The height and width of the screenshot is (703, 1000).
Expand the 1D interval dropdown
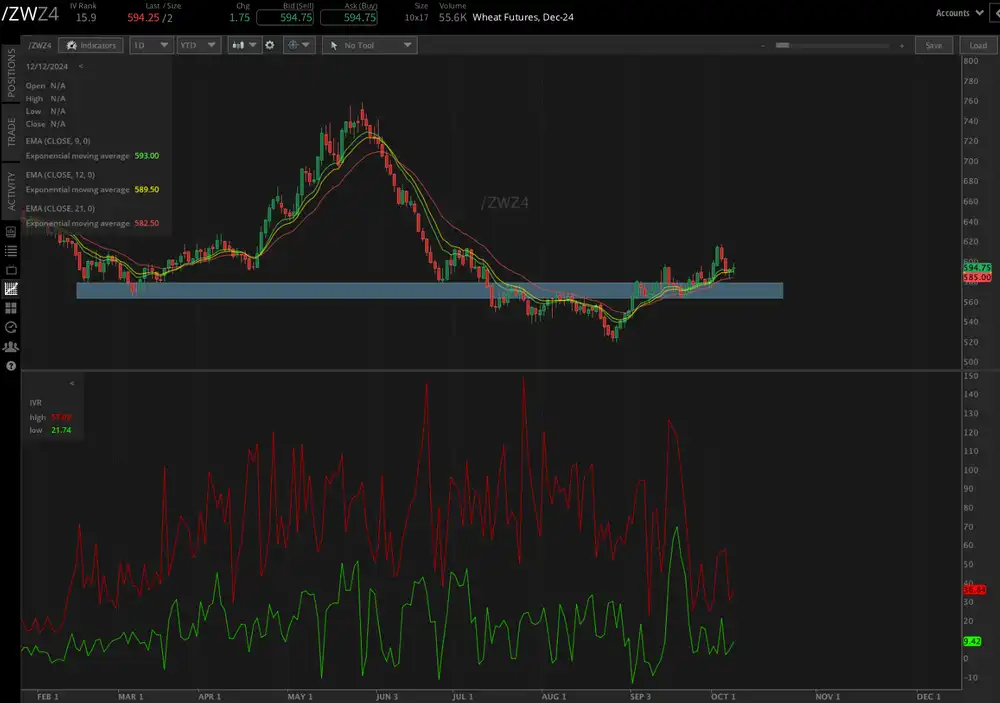151,45
